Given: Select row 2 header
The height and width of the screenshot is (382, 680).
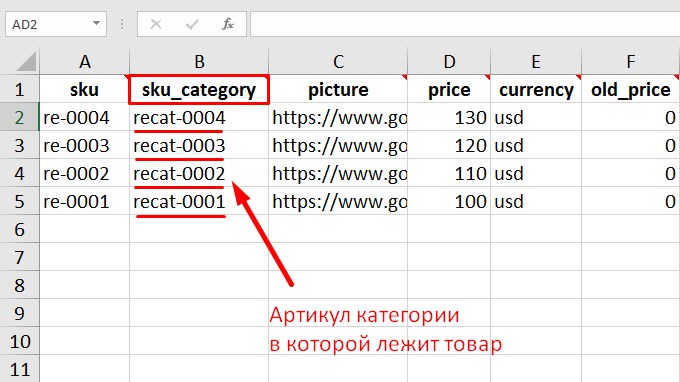Looking at the screenshot, I should tap(20, 118).
